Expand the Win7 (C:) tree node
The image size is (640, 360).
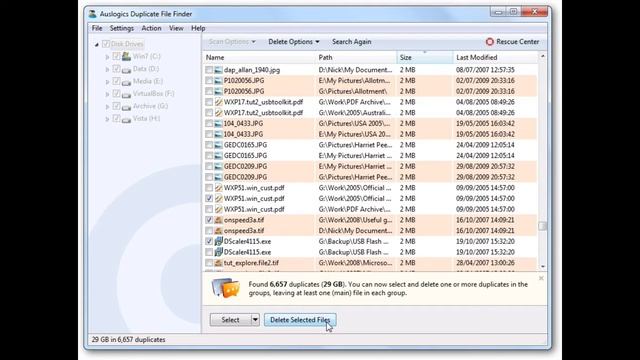click(x=107, y=57)
